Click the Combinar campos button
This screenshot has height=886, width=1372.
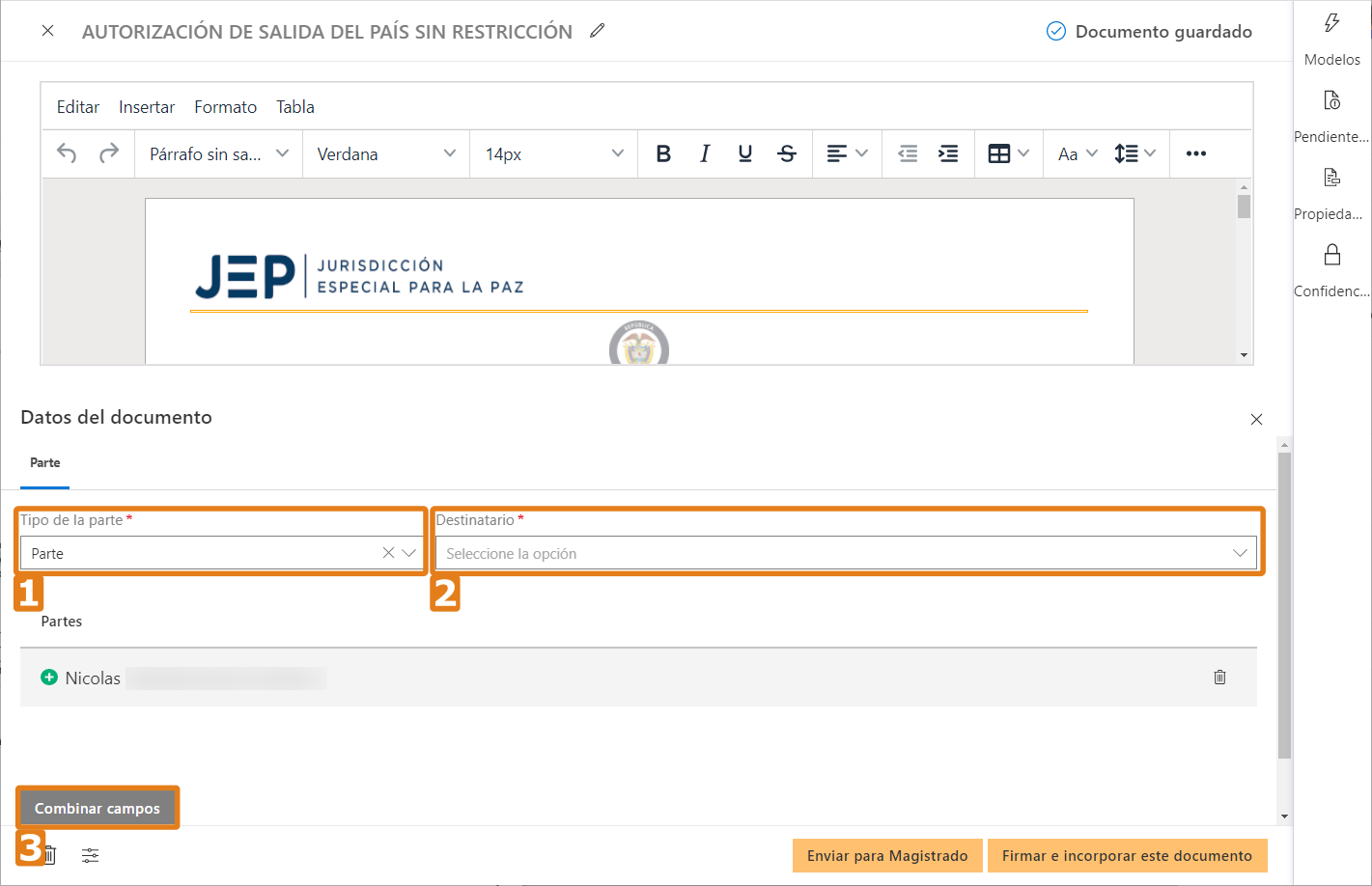tap(98, 808)
